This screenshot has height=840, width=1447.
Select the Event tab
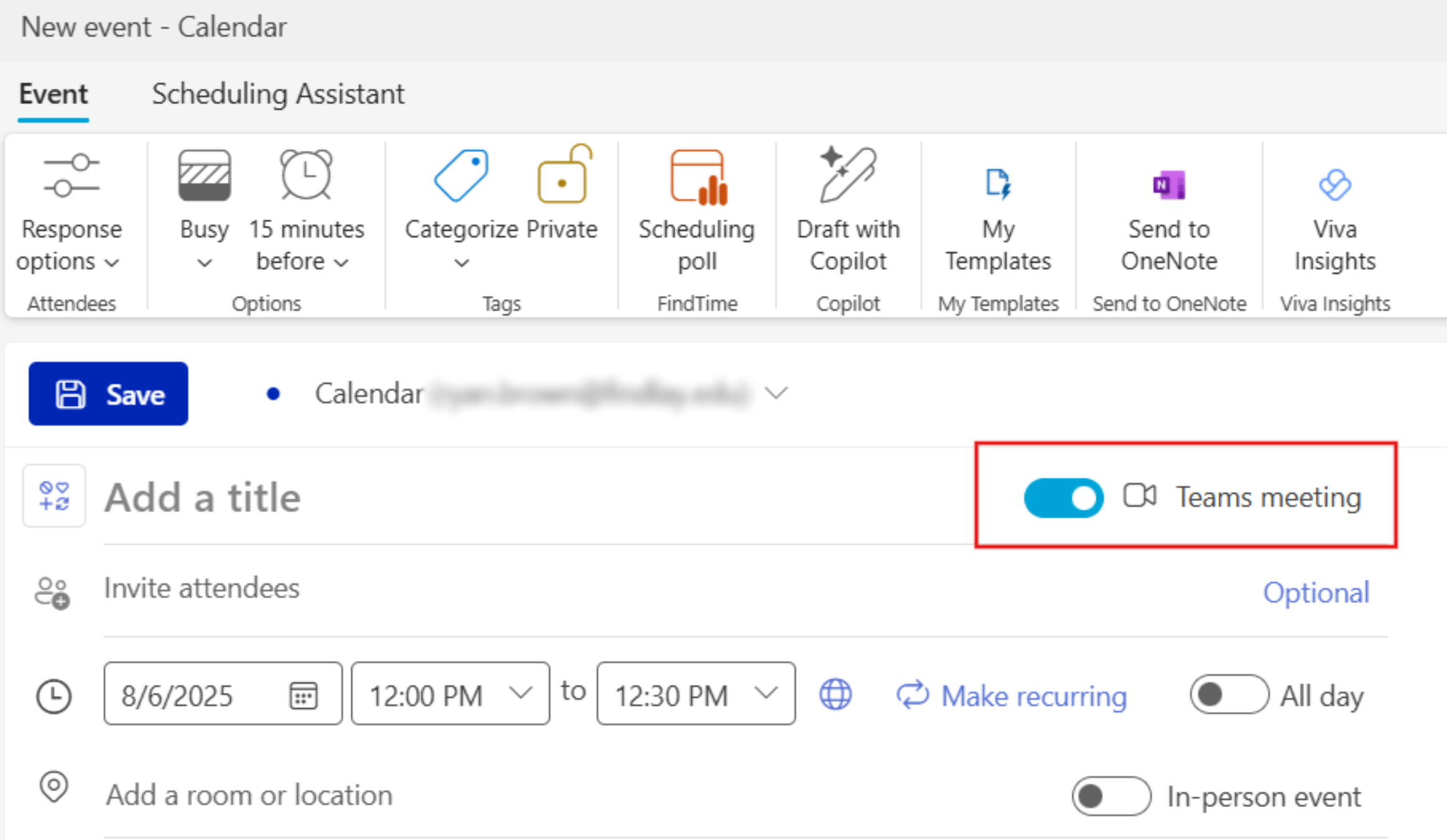pyautogui.click(x=54, y=95)
